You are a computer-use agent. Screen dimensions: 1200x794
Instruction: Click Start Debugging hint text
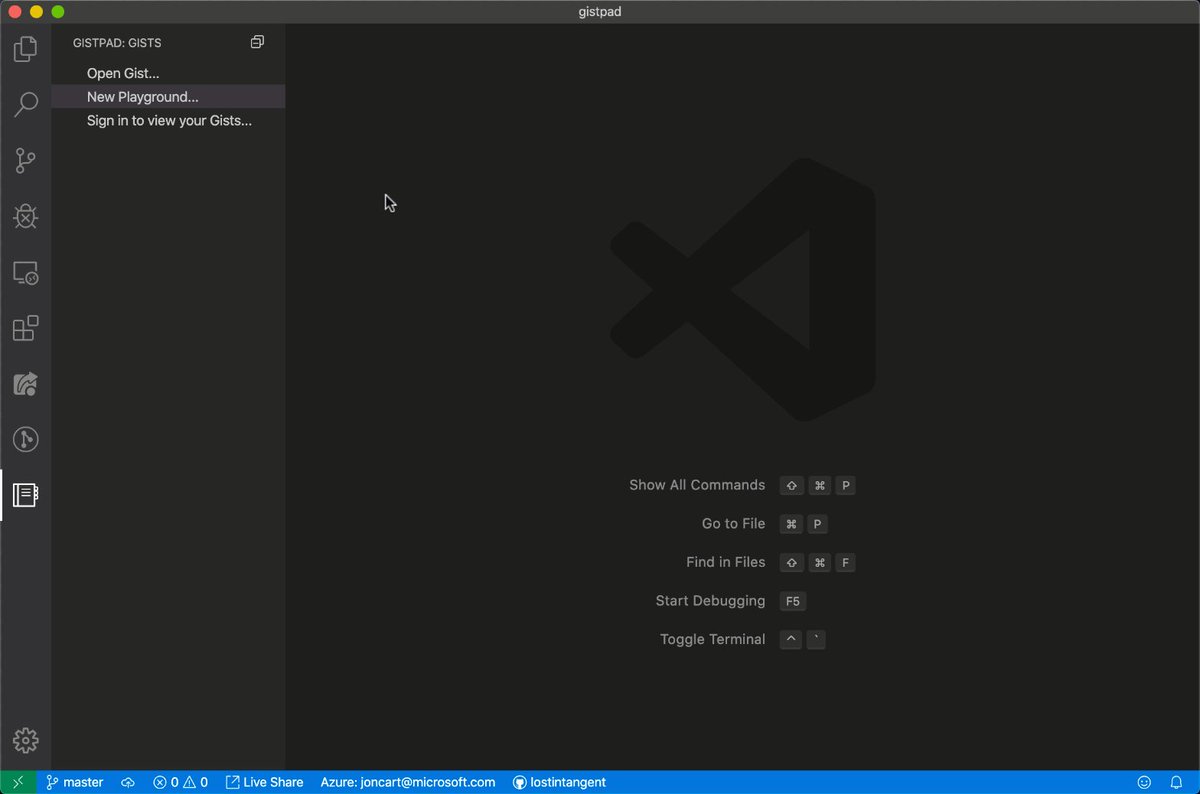click(710, 601)
